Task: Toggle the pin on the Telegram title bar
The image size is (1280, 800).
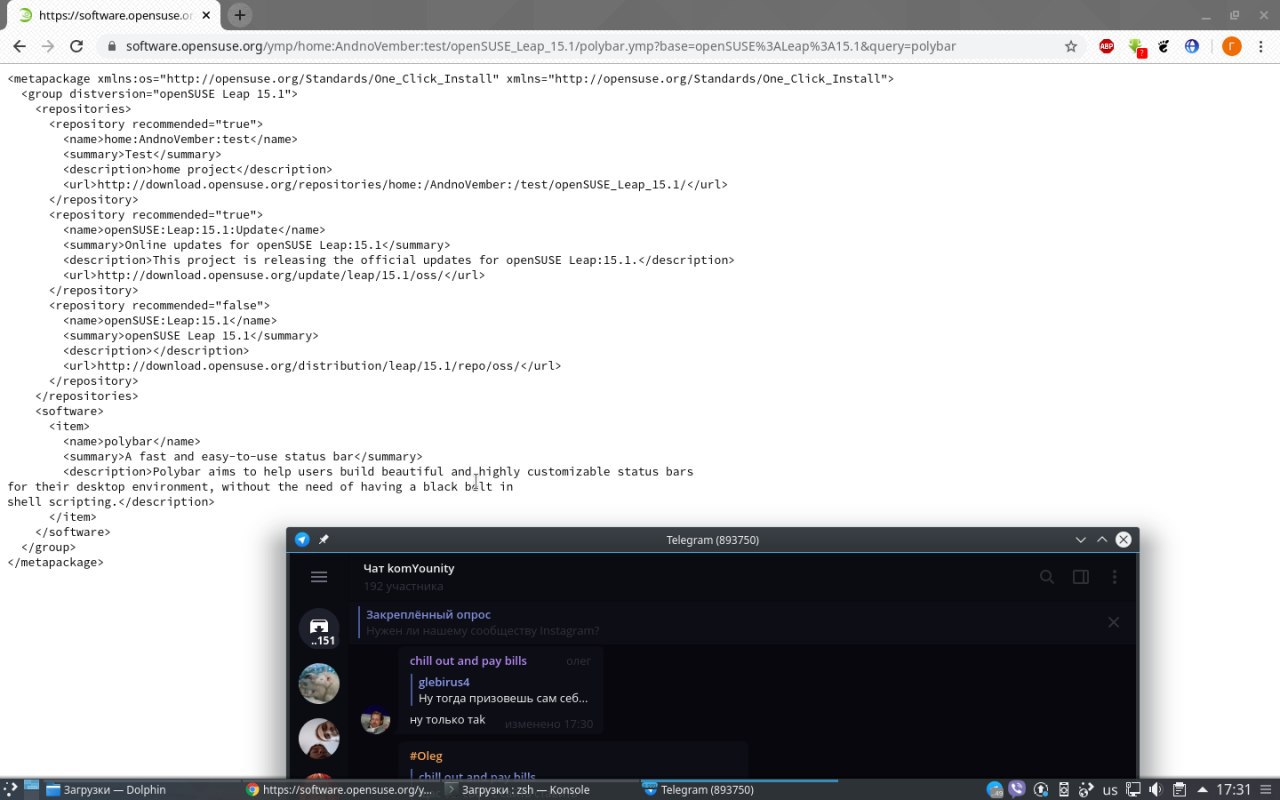Action: [x=324, y=540]
